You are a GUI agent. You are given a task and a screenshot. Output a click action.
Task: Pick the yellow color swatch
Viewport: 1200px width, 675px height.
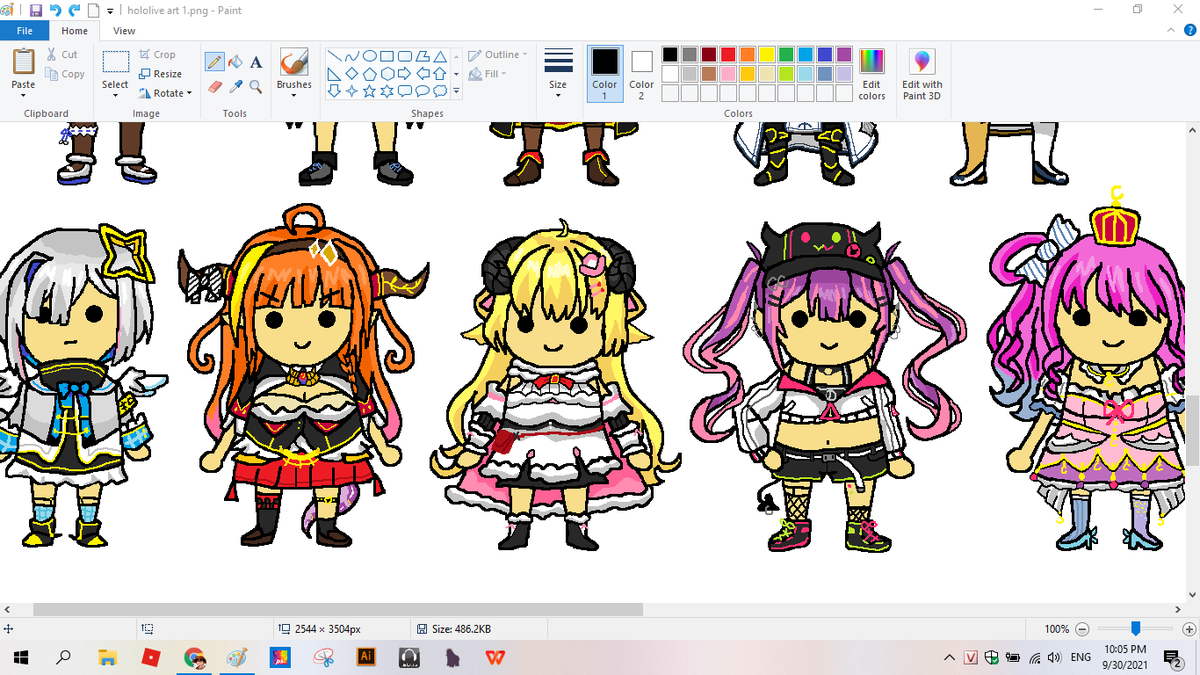click(x=767, y=54)
